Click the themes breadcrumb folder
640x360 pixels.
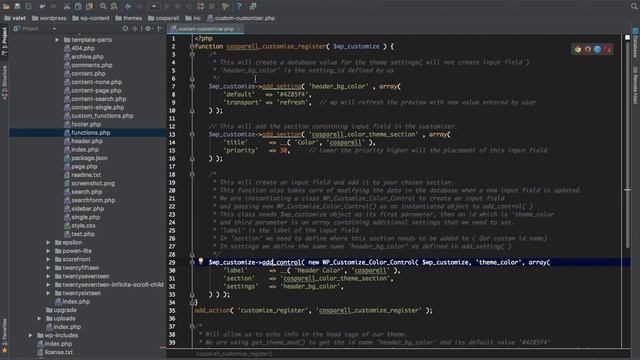[x=129, y=18]
